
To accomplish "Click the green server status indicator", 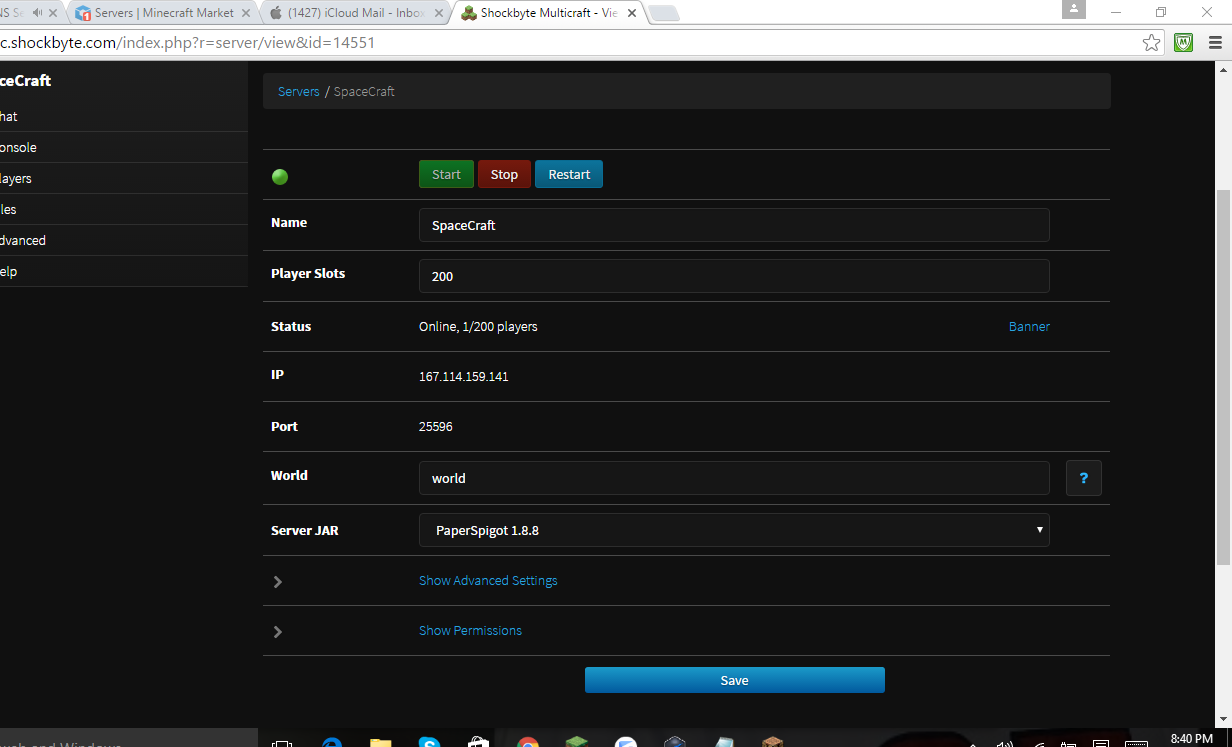I will point(280,177).
